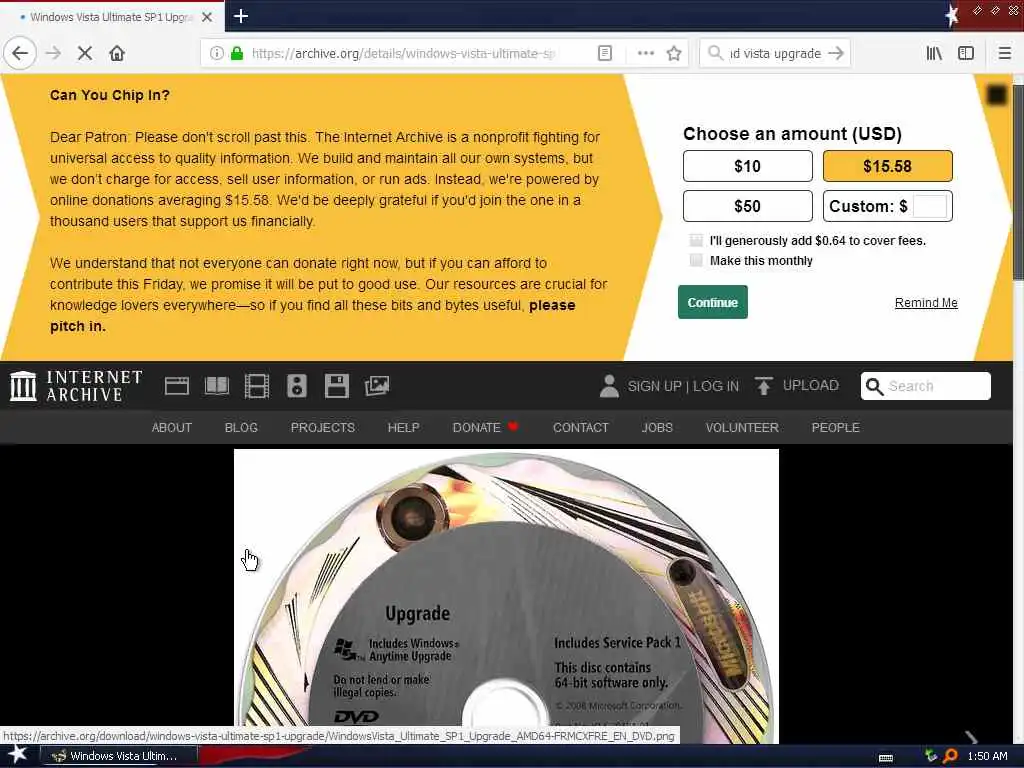
Task: Click SIGN UP | LOG IN link
Action: [x=683, y=386]
